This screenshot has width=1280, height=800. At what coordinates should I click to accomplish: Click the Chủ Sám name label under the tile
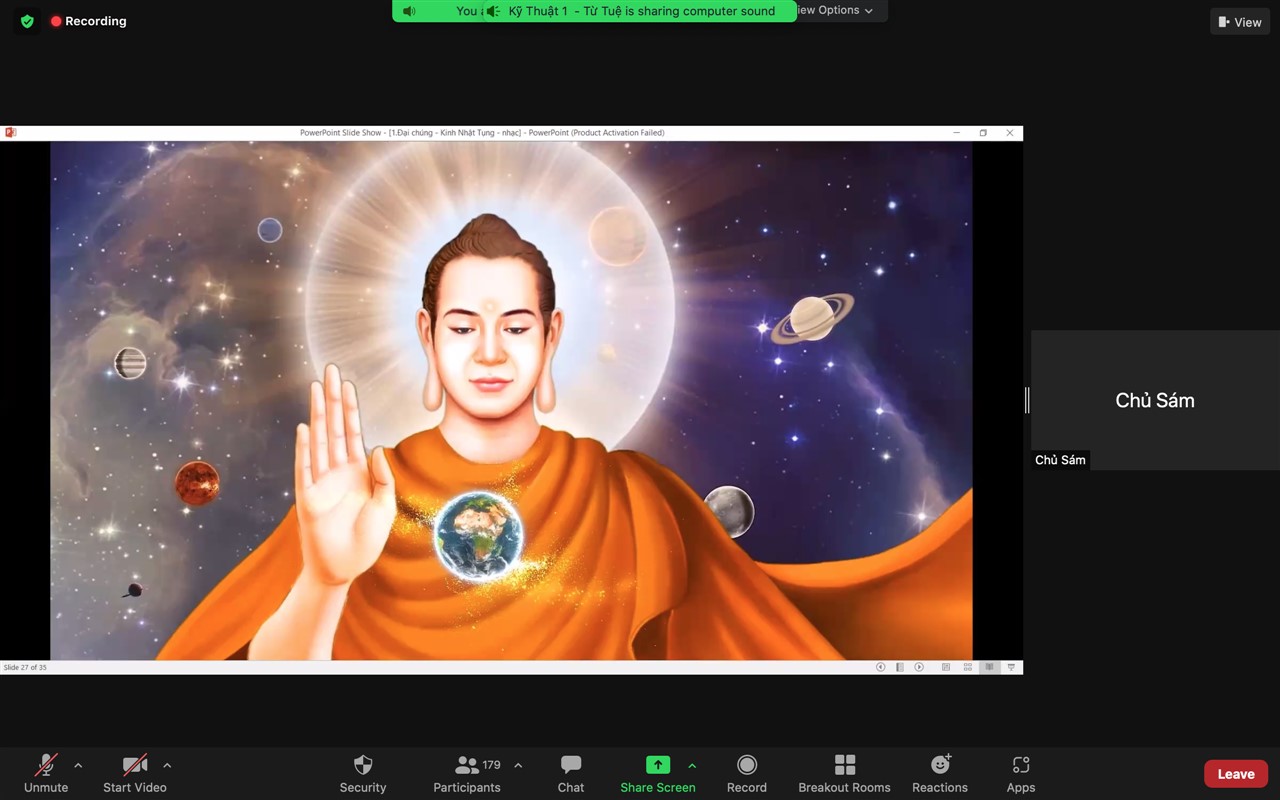click(x=1060, y=460)
